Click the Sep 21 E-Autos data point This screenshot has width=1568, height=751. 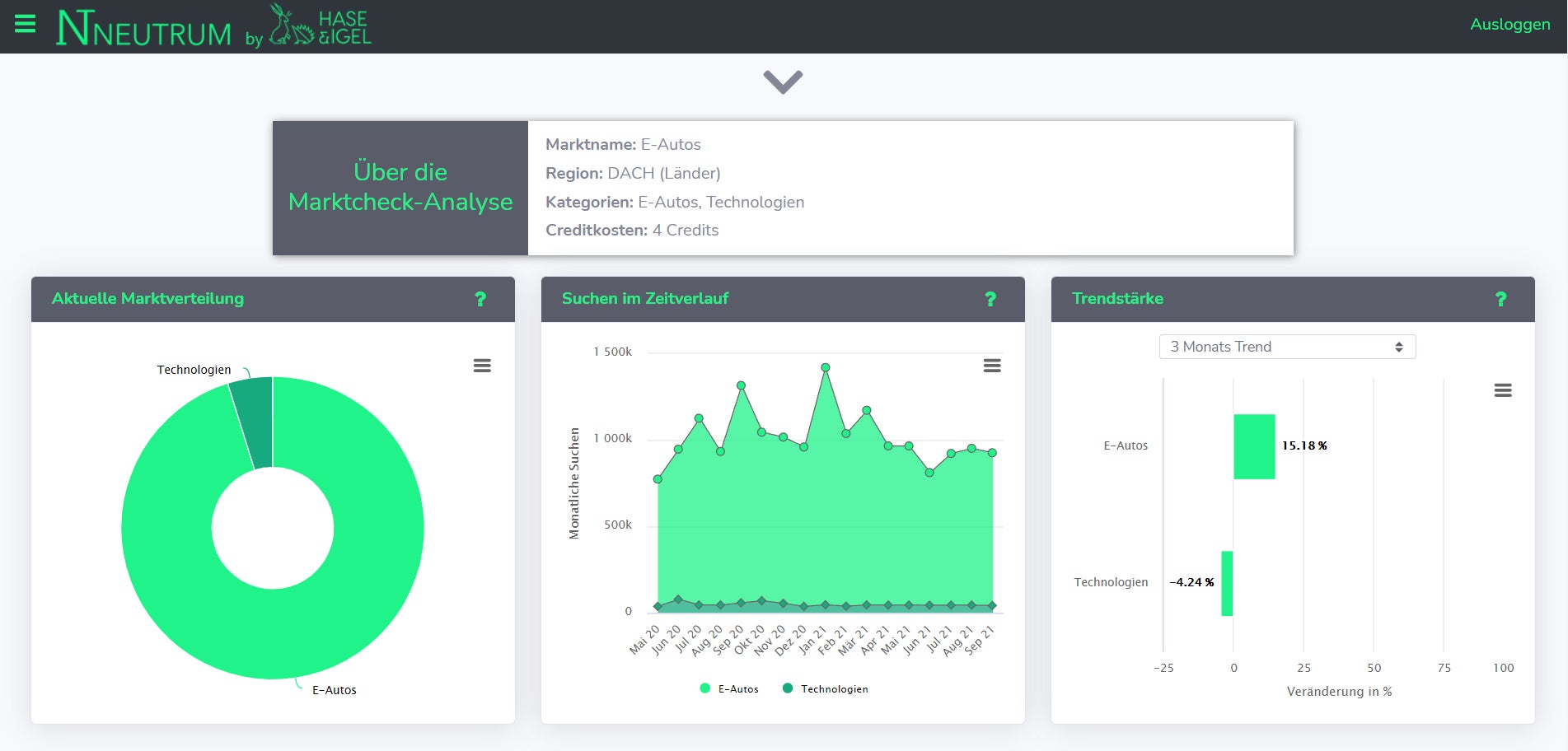(992, 453)
